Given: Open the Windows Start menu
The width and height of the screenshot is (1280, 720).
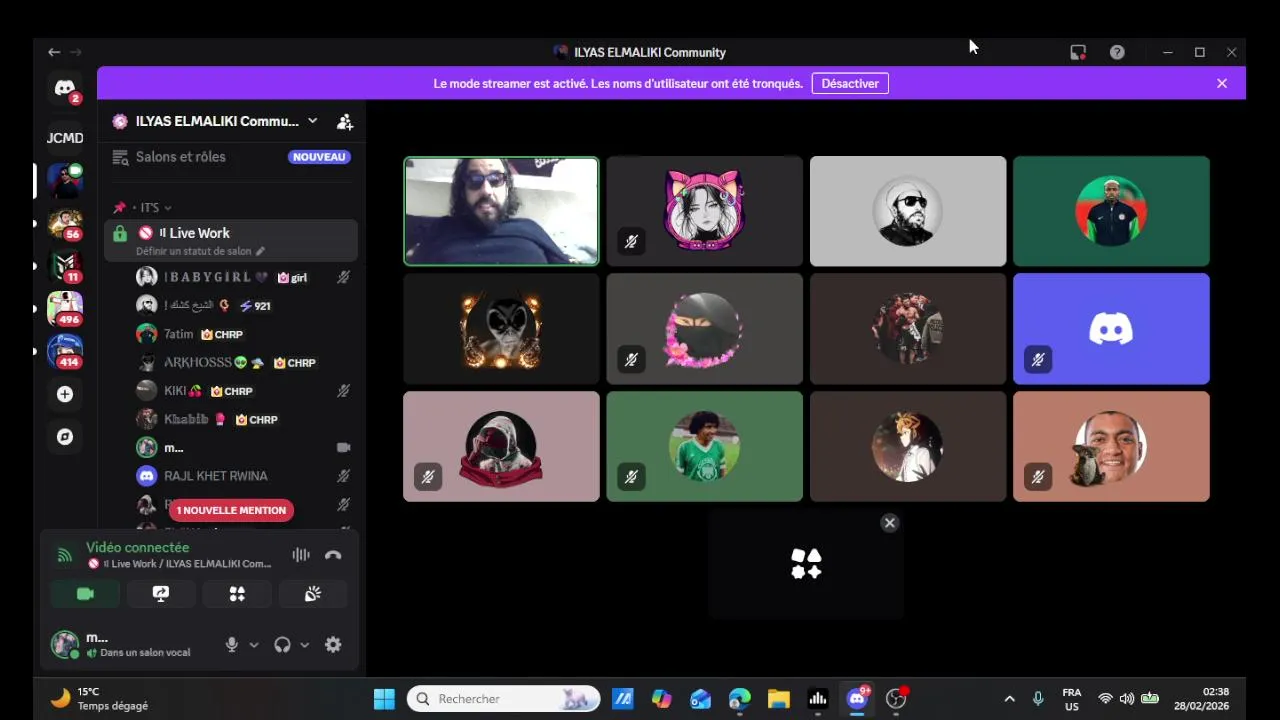Looking at the screenshot, I should click(x=384, y=698).
